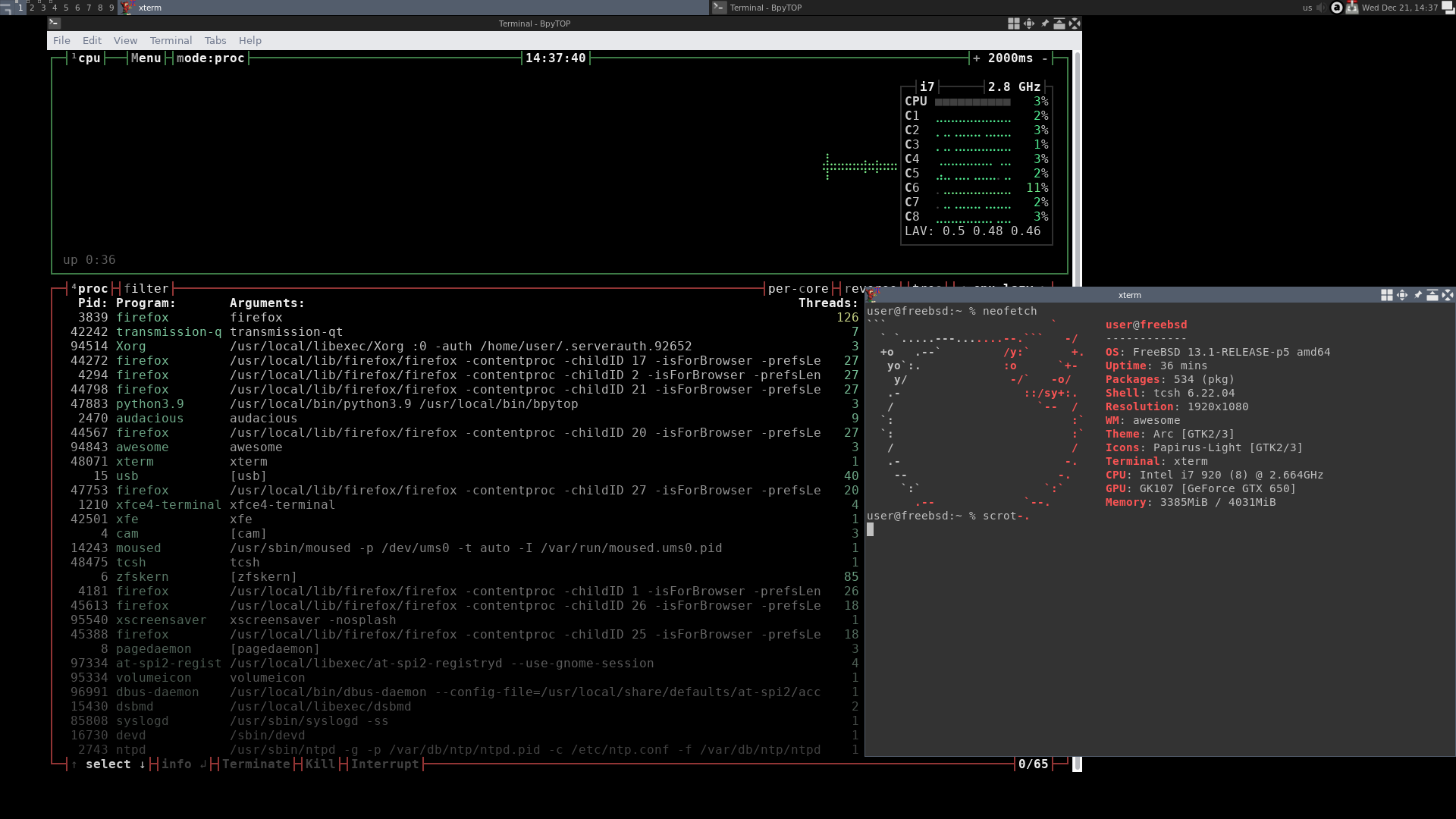
Task: Toggle bpytop mode:proc view mode
Action: point(210,58)
